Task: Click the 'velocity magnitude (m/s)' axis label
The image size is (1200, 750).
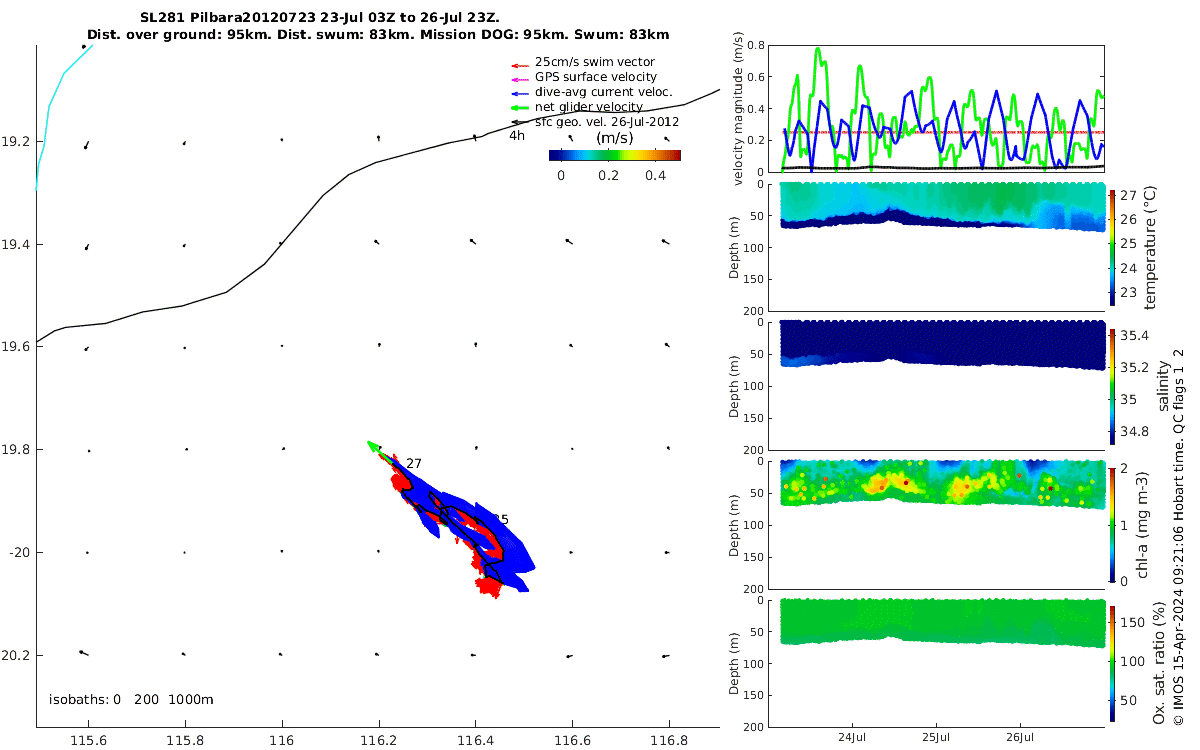Action: coord(740,109)
